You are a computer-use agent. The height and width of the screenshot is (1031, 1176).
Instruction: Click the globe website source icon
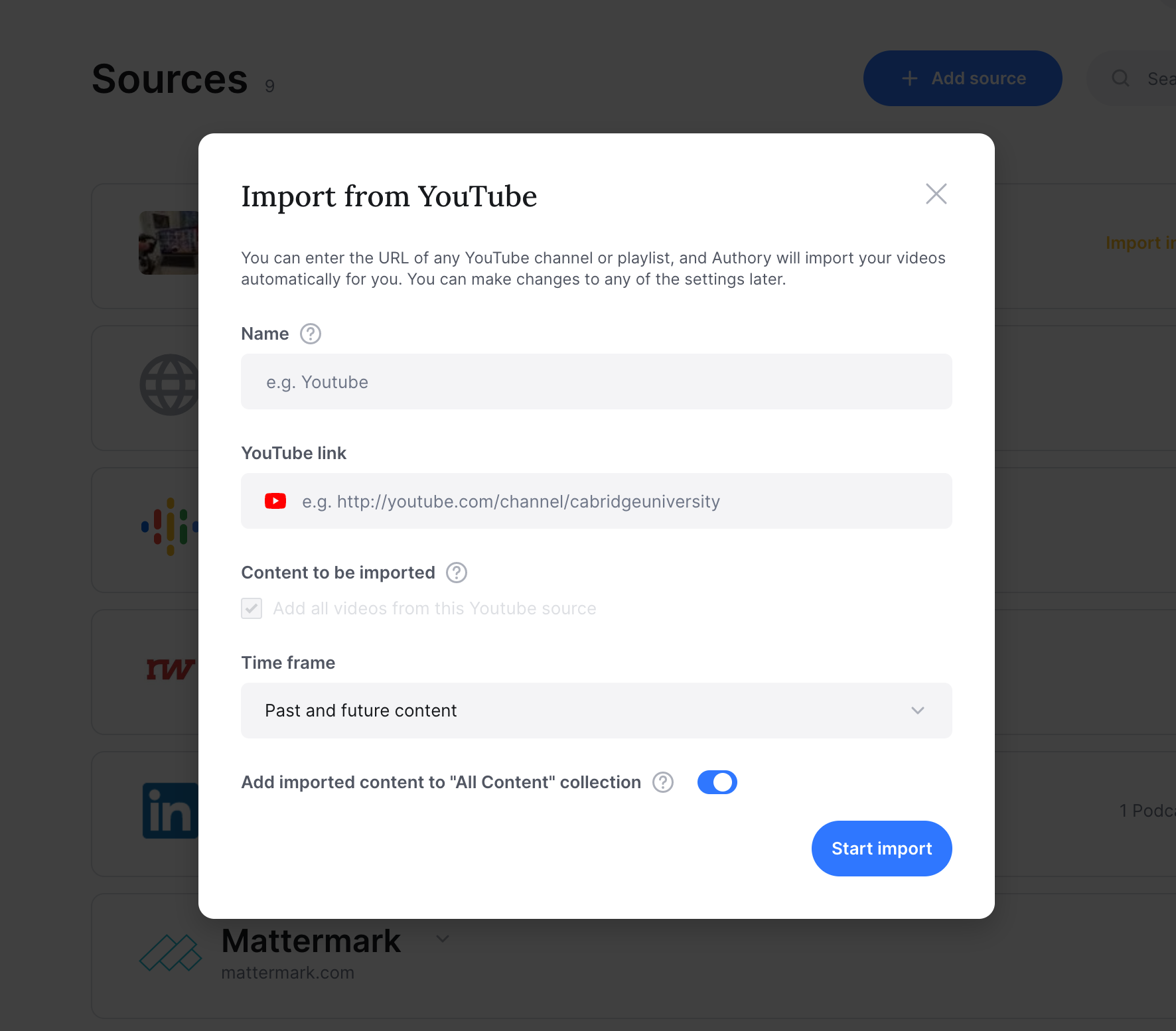(170, 385)
